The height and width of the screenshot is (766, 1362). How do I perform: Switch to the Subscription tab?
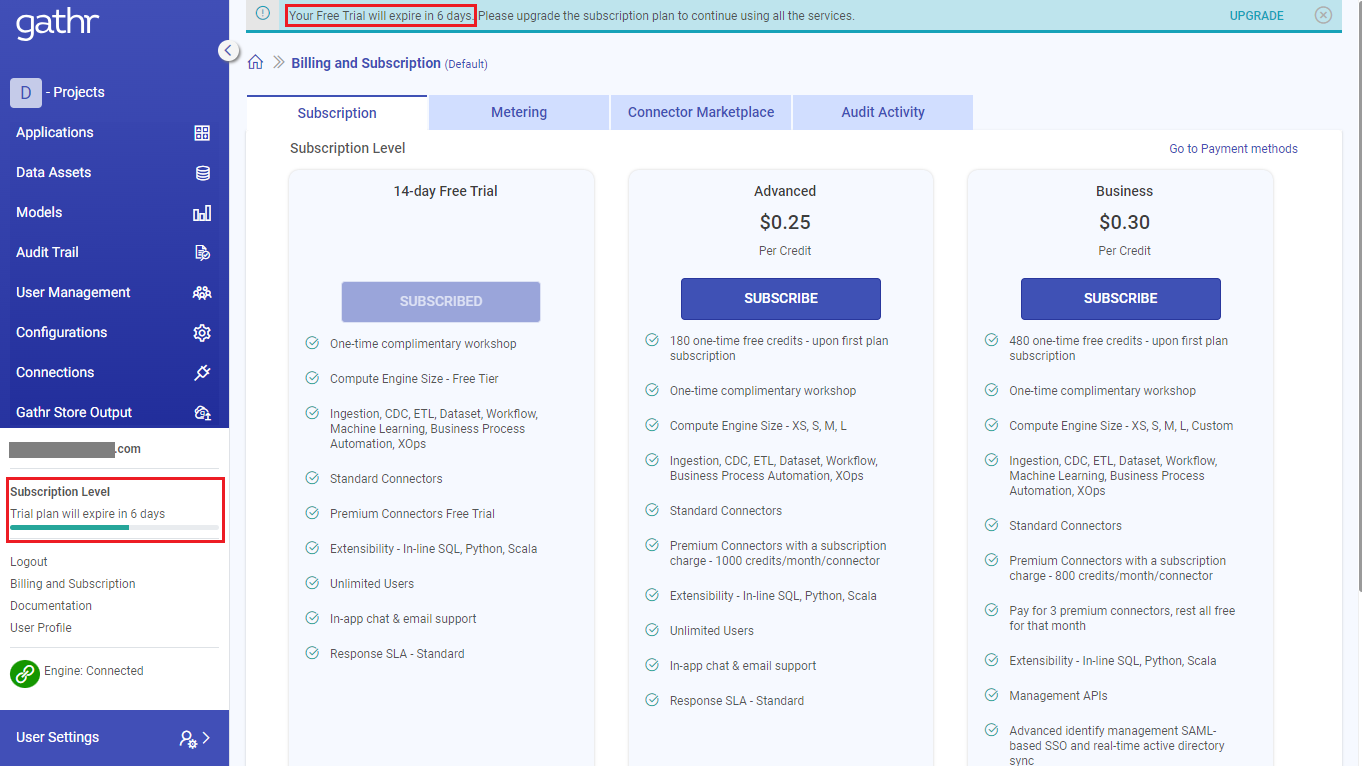point(337,113)
